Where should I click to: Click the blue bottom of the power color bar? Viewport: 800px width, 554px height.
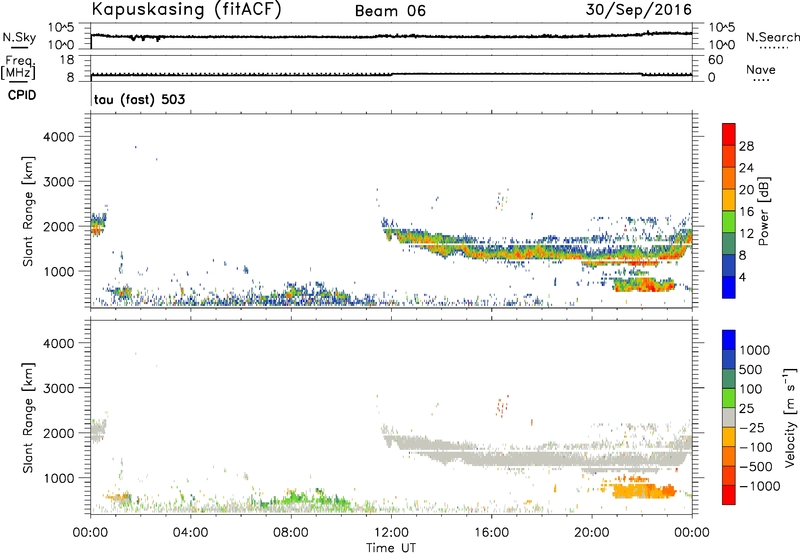tap(729, 287)
